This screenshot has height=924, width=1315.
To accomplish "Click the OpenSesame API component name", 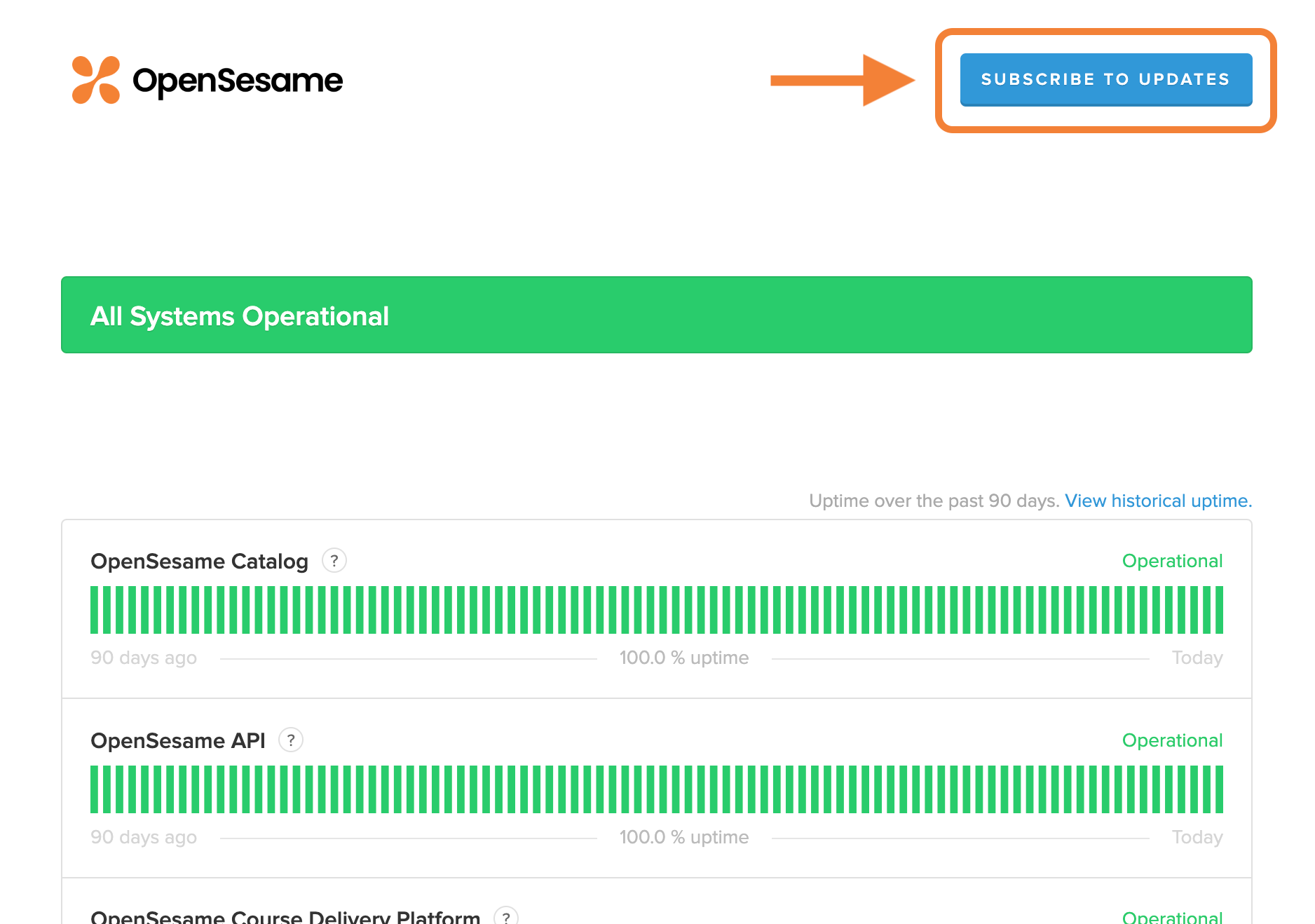I will tap(178, 741).
